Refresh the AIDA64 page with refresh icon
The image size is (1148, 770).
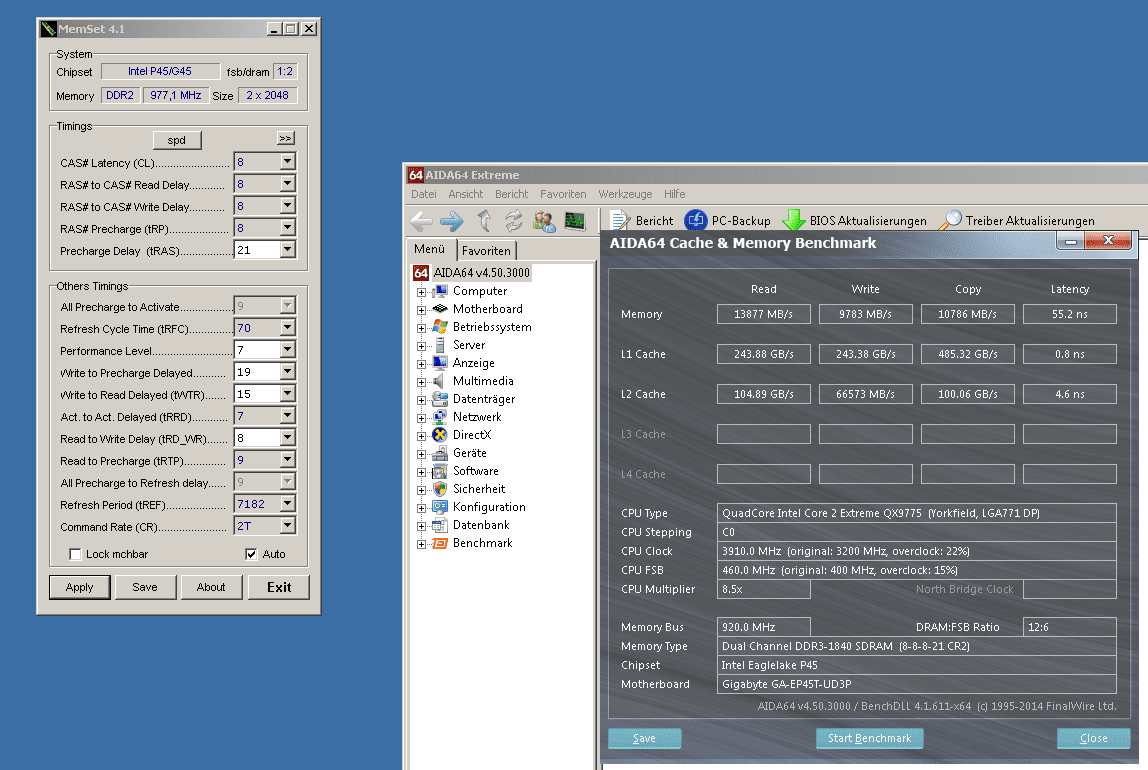(x=513, y=220)
